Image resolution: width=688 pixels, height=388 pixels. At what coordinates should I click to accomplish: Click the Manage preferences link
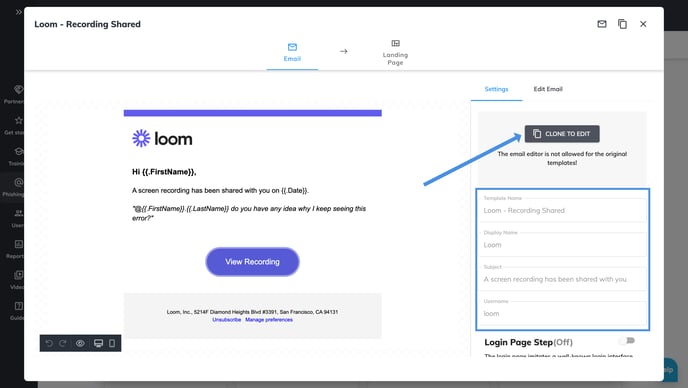(269, 320)
